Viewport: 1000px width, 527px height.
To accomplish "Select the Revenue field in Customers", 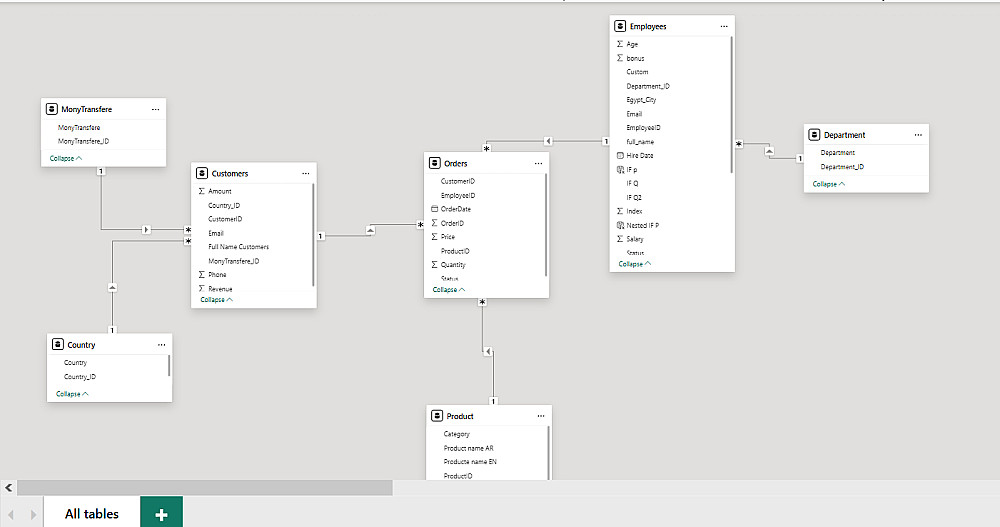I will (220, 288).
